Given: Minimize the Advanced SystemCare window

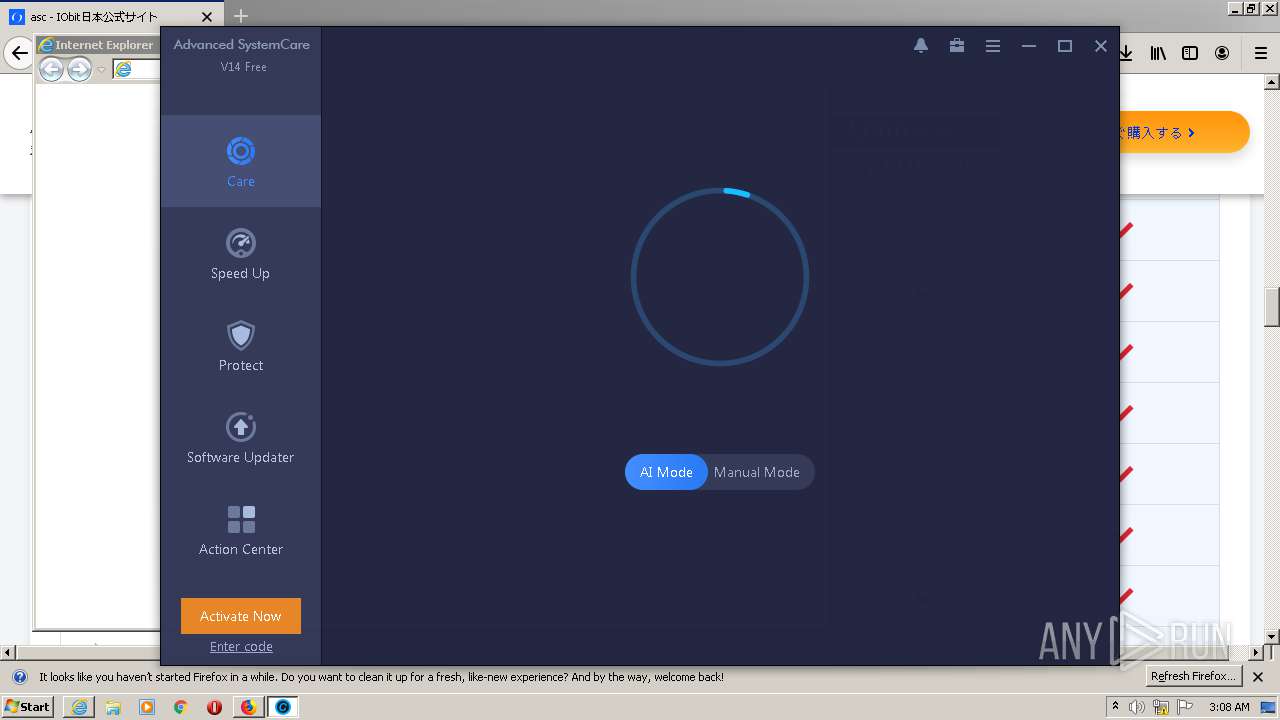Looking at the screenshot, I should [1029, 46].
